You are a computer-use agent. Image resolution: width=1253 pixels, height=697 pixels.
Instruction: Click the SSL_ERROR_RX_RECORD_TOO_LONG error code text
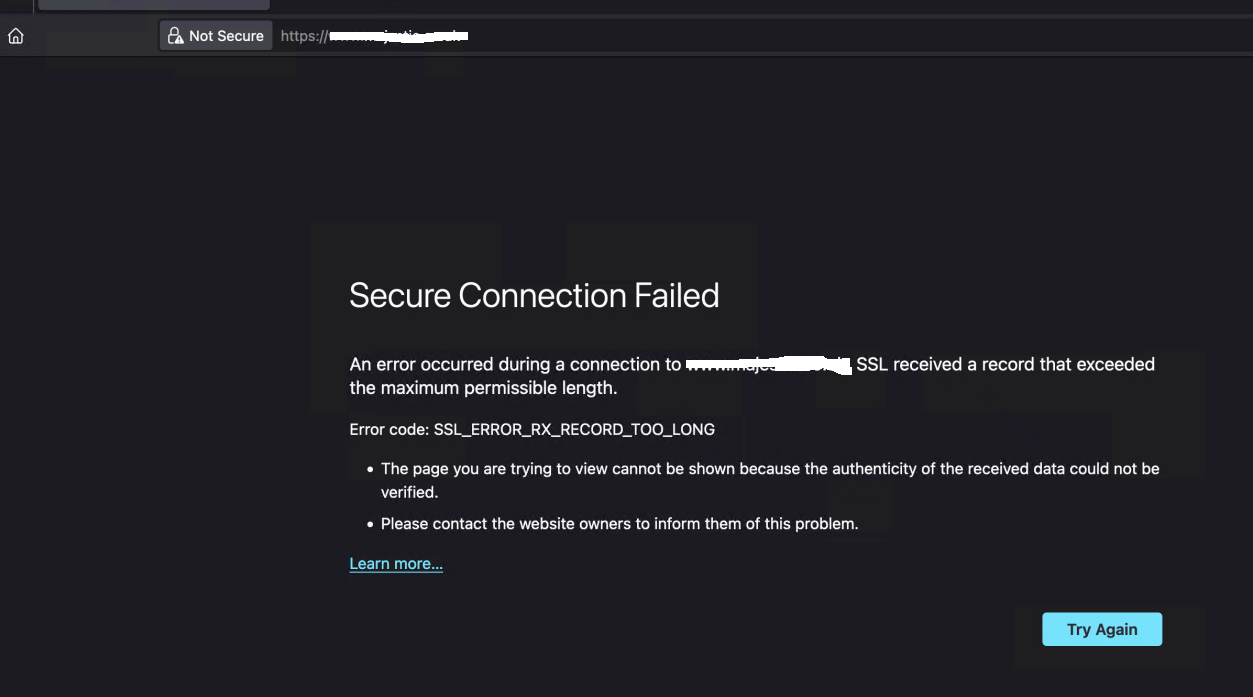coord(574,430)
